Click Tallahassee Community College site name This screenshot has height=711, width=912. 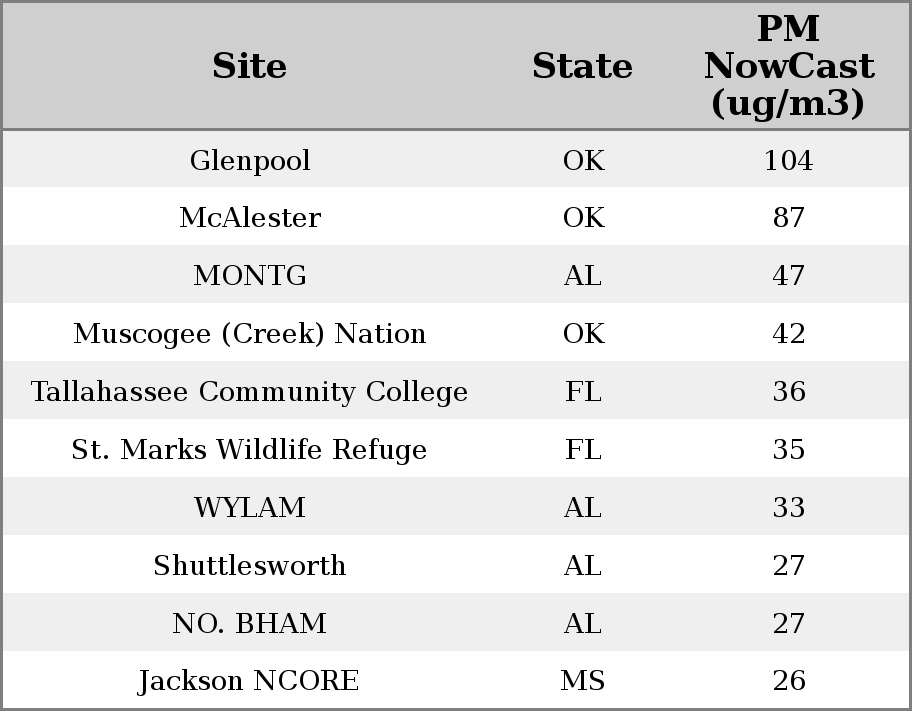click(250, 392)
